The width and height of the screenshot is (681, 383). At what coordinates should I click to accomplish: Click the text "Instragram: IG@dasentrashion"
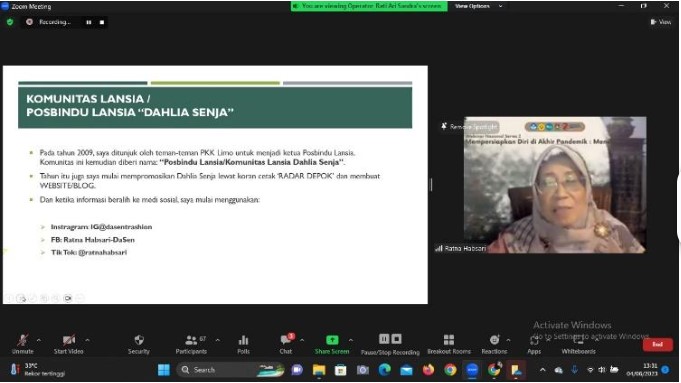click(x=101, y=227)
